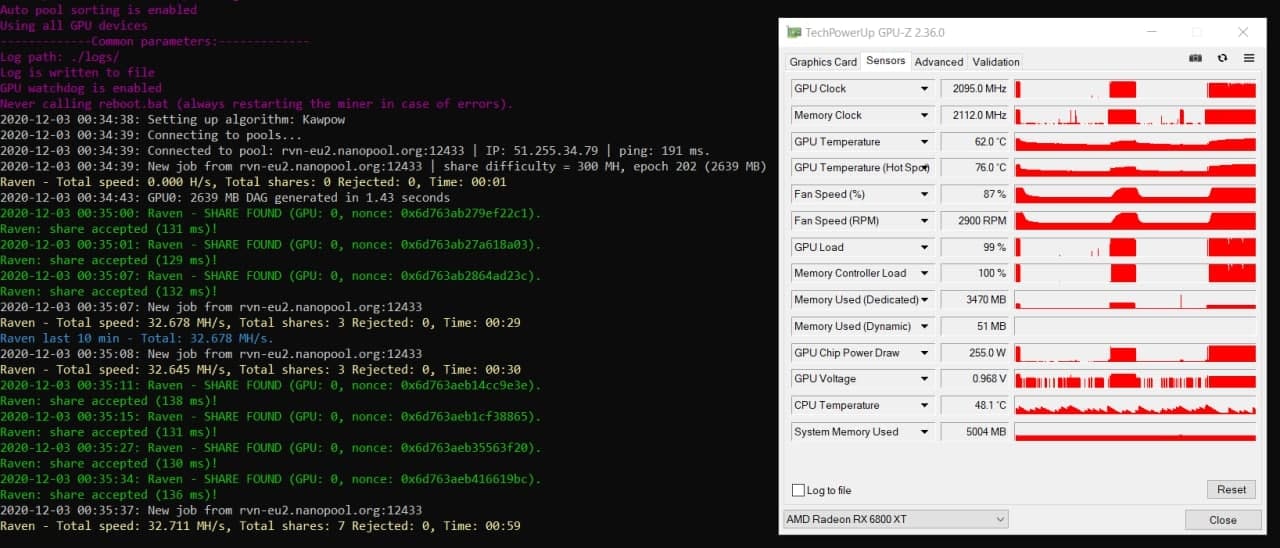The height and width of the screenshot is (548, 1280).
Task: Click "2639 MB DAG generated" console line
Action: click(x=225, y=197)
